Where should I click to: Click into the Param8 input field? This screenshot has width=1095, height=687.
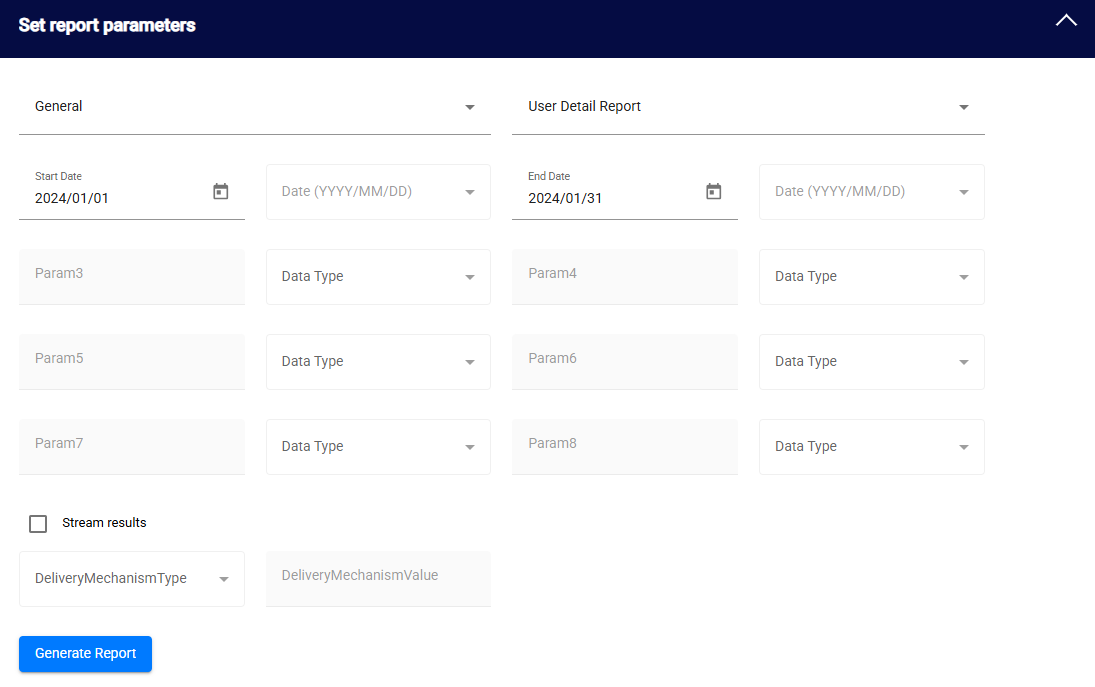click(625, 447)
